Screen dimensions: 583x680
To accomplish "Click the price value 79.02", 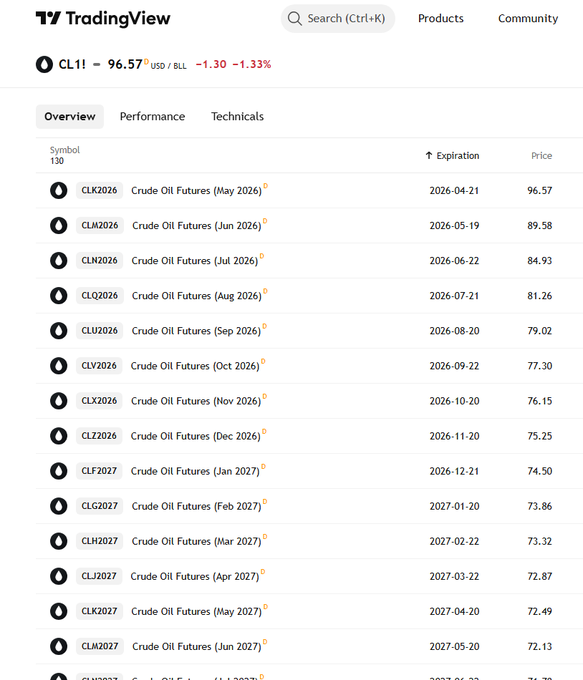I will click(x=540, y=331).
